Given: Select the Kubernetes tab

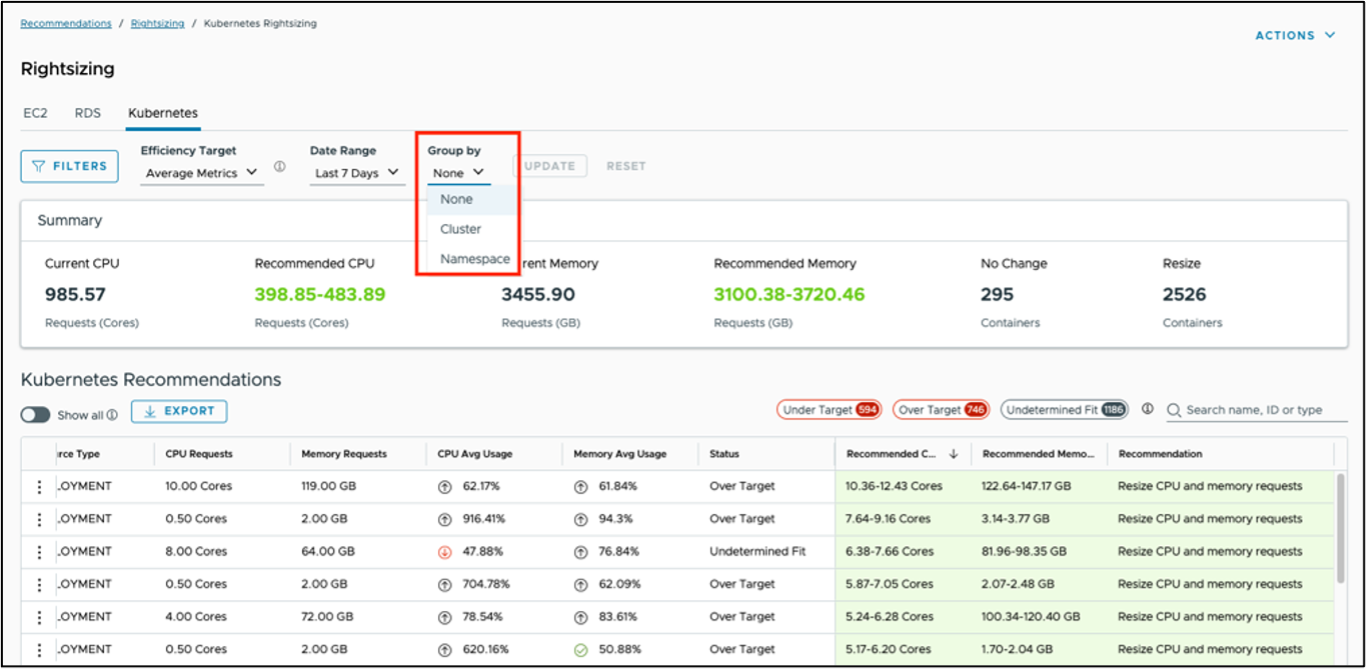Looking at the screenshot, I should pos(163,113).
